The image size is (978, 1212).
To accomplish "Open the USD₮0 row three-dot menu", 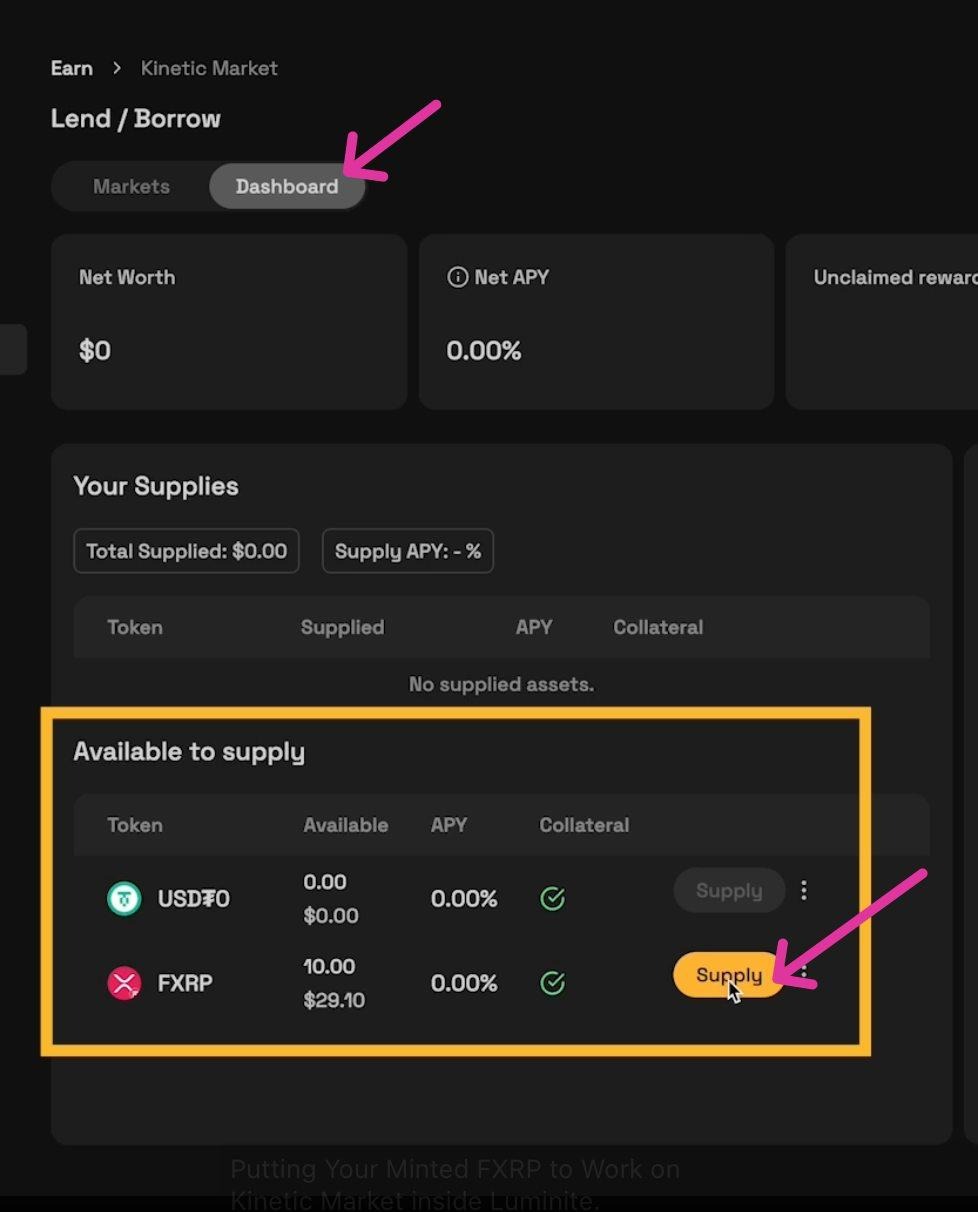I will pos(804,890).
